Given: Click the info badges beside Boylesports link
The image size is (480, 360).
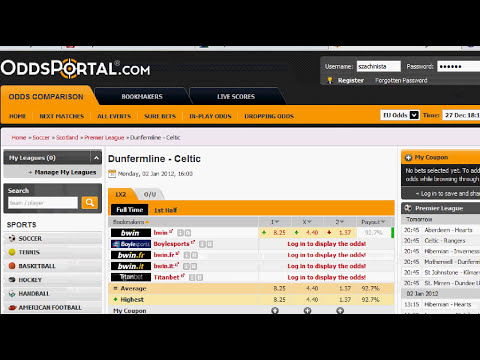Looking at the screenshot, I should 206,244.
